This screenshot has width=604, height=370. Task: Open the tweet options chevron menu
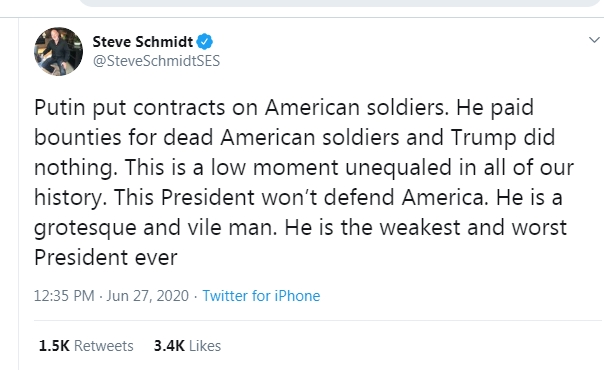click(x=594, y=40)
